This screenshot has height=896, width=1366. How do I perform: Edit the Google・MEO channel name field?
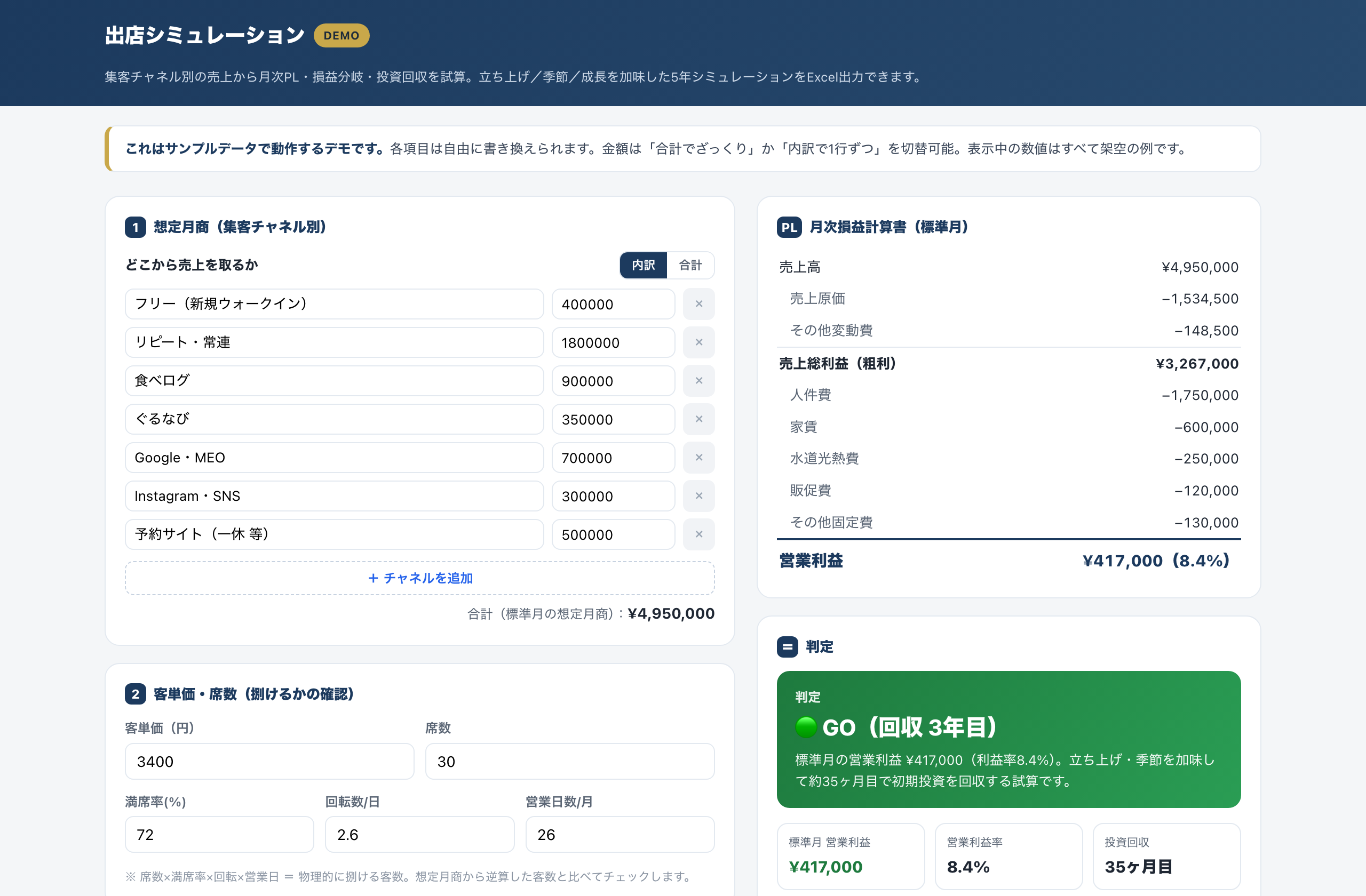334,458
